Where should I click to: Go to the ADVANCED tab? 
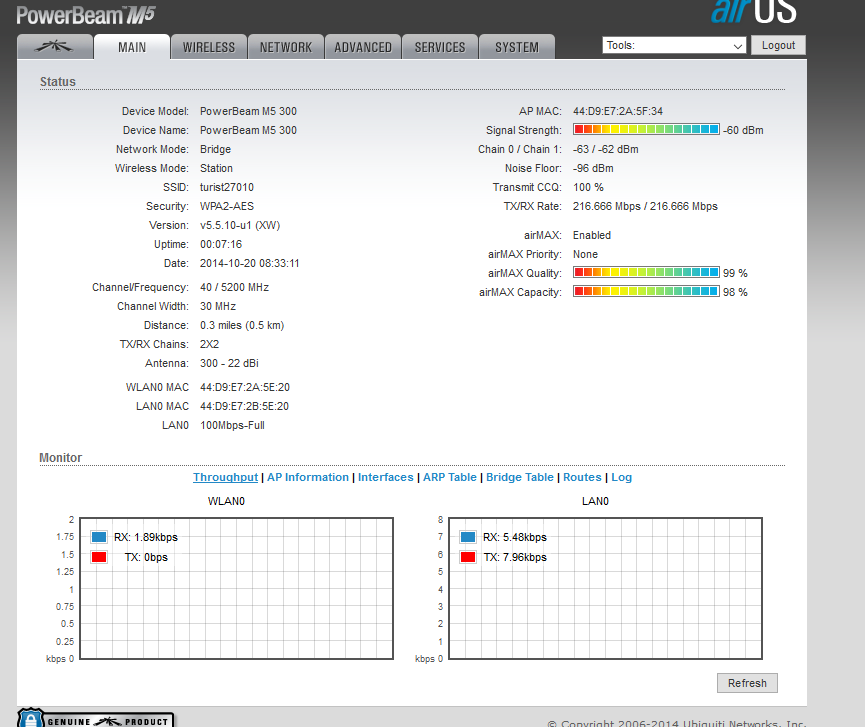click(363, 47)
